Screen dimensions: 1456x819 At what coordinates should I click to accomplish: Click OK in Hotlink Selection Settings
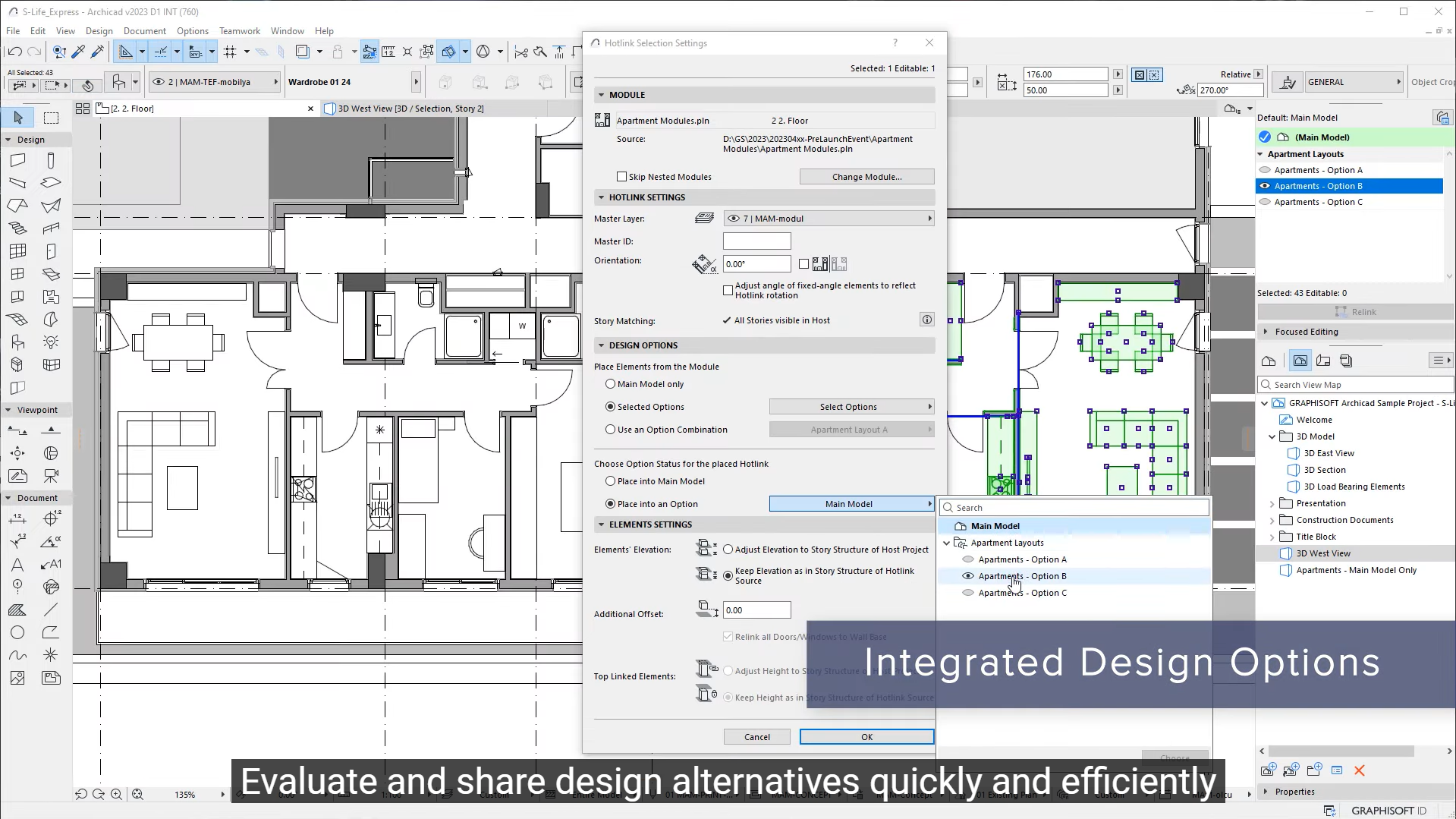coord(866,736)
